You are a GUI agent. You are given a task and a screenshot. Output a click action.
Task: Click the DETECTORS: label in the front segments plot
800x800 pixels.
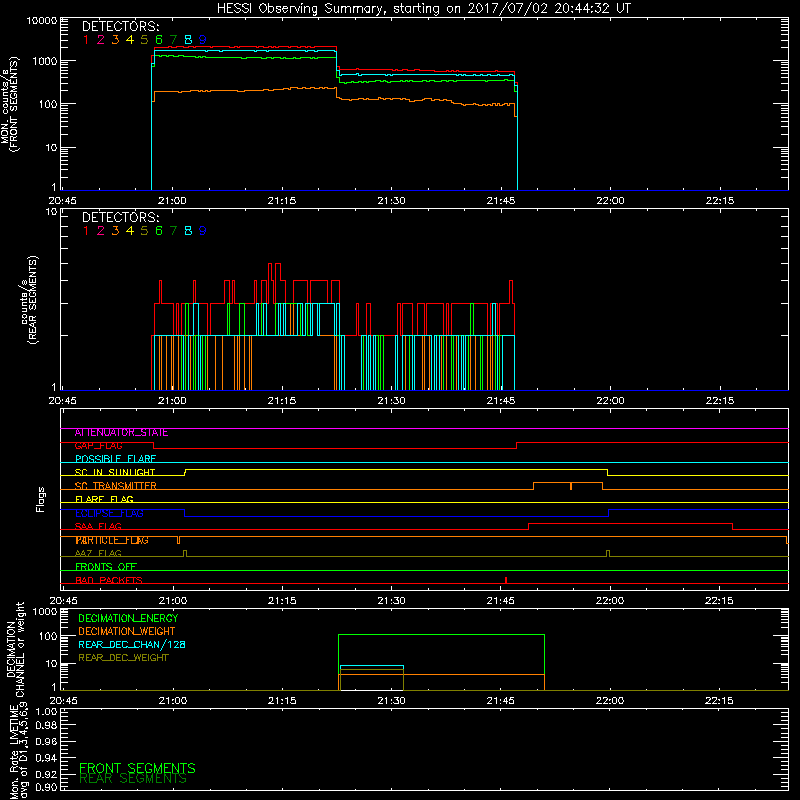point(120,26)
